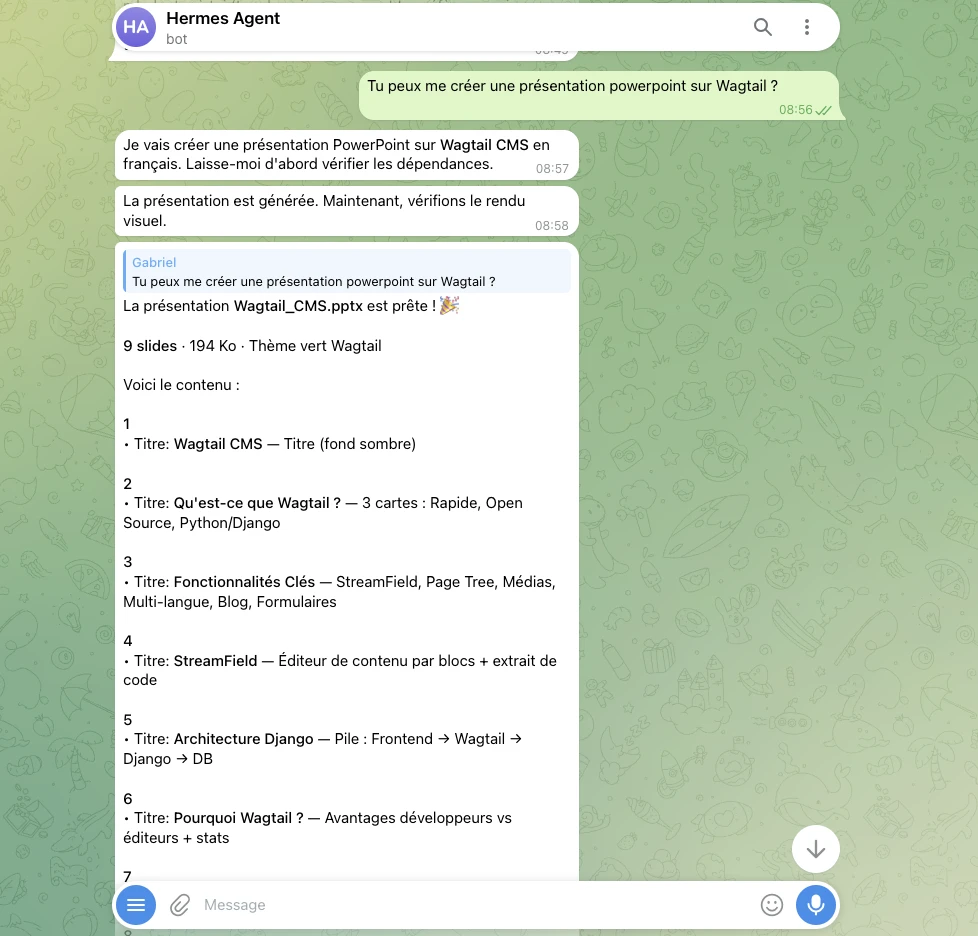Click the 'bot' status label under Hermes Agent
The width and height of the screenshot is (978, 936).
[x=177, y=39]
